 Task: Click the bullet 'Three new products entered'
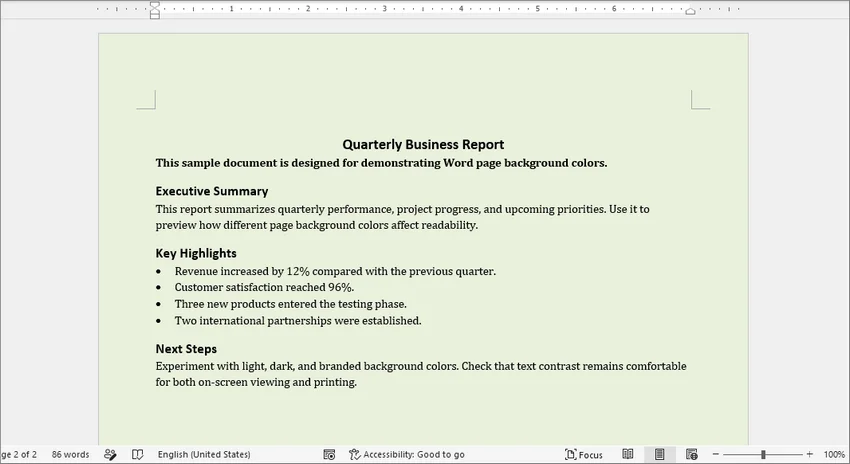tap(291, 304)
